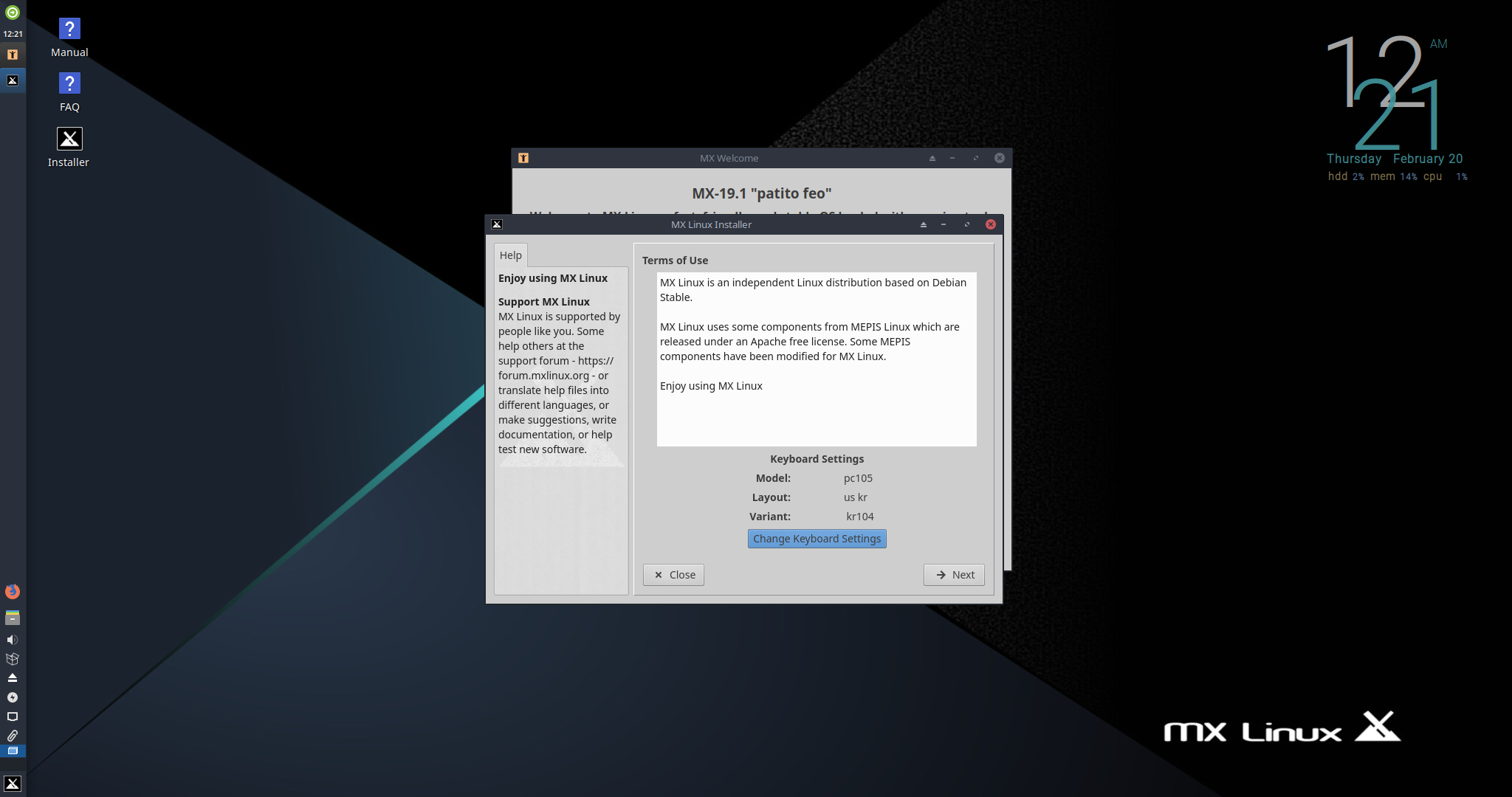Screen dimensions: 1512x797
Task: Click the "us kr" layout value
Action: [856, 497]
